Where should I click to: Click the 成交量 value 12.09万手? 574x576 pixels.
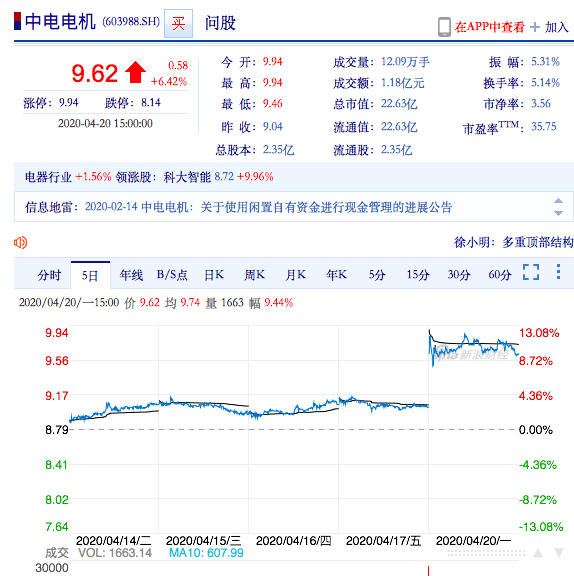tap(405, 62)
